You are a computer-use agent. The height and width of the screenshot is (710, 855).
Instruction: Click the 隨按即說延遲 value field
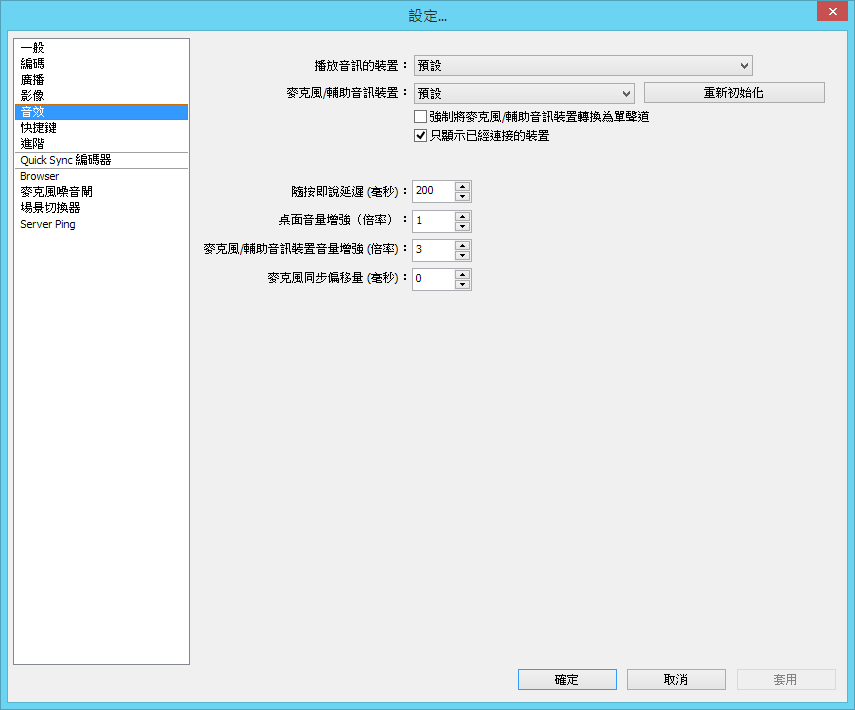pyautogui.click(x=433, y=191)
